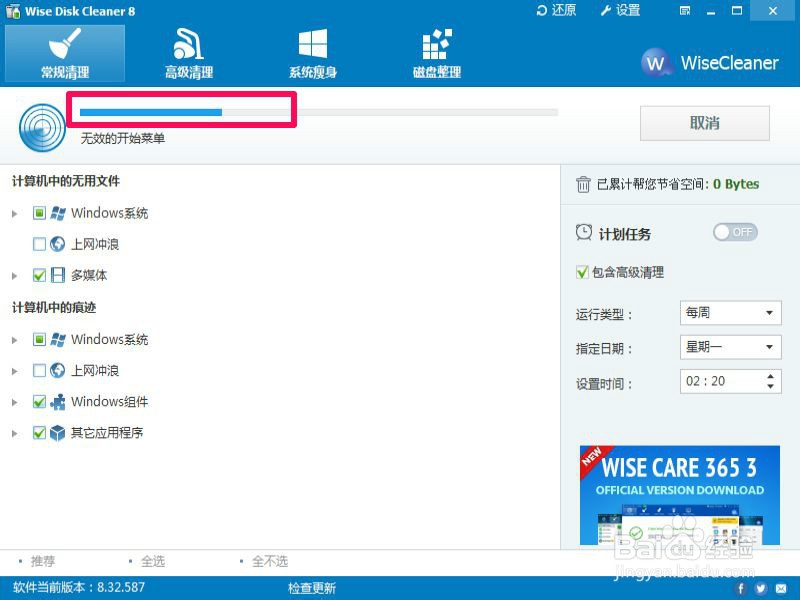Click the trash can saved-space icon
800x600 pixels.
click(x=583, y=184)
